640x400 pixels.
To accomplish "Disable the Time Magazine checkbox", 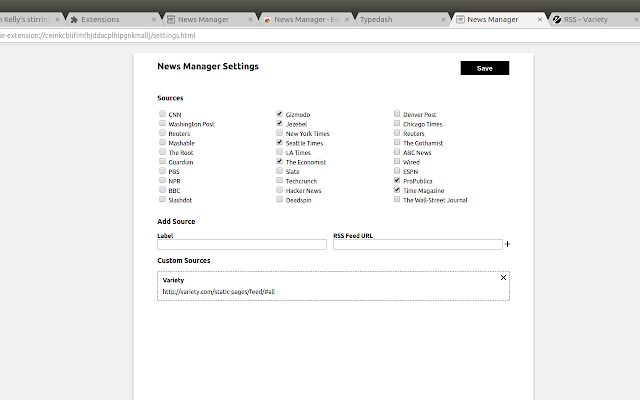I will pyautogui.click(x=397, y=190).
